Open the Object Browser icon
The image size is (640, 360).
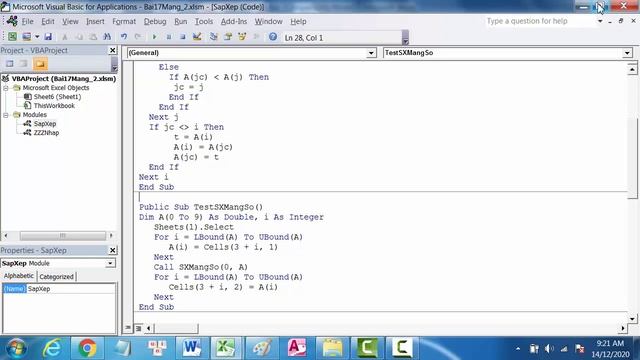click(242, 37)
